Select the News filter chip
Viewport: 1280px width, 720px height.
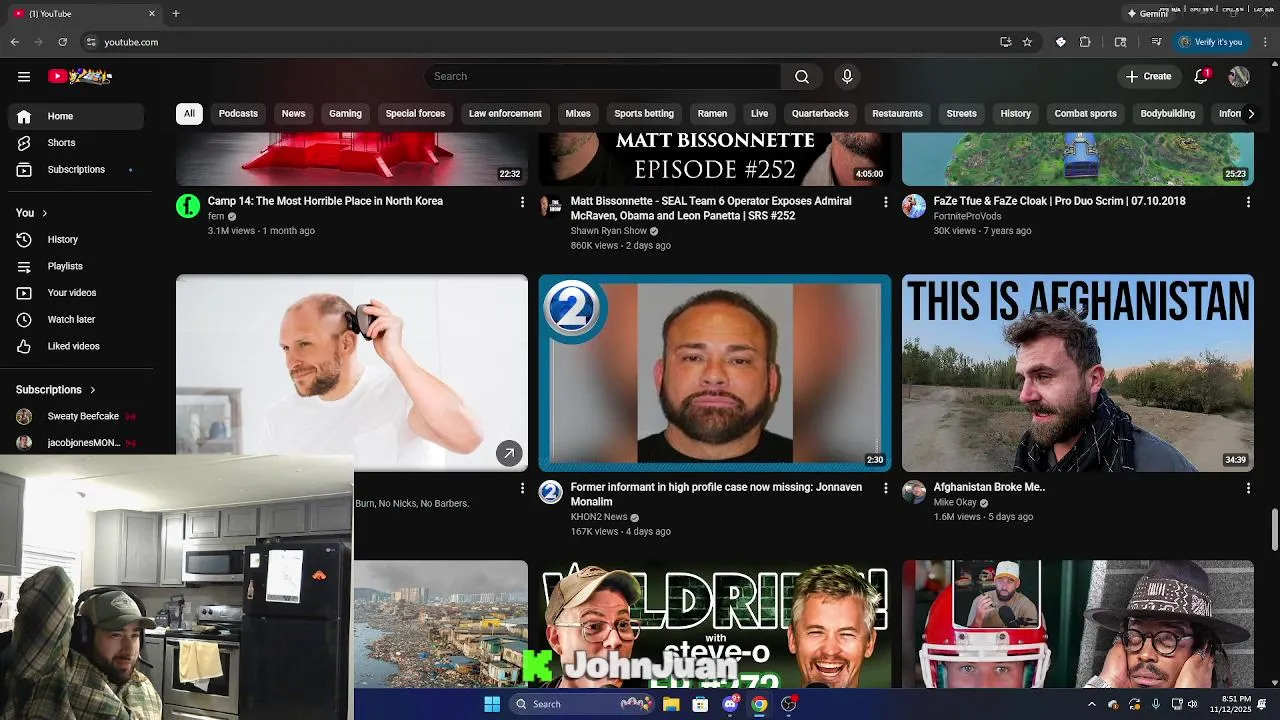[x=293, y=114]
